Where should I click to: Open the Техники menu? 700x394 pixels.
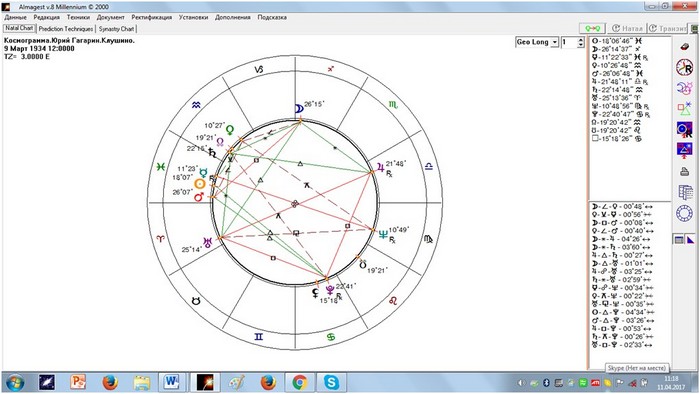point(78,17)
